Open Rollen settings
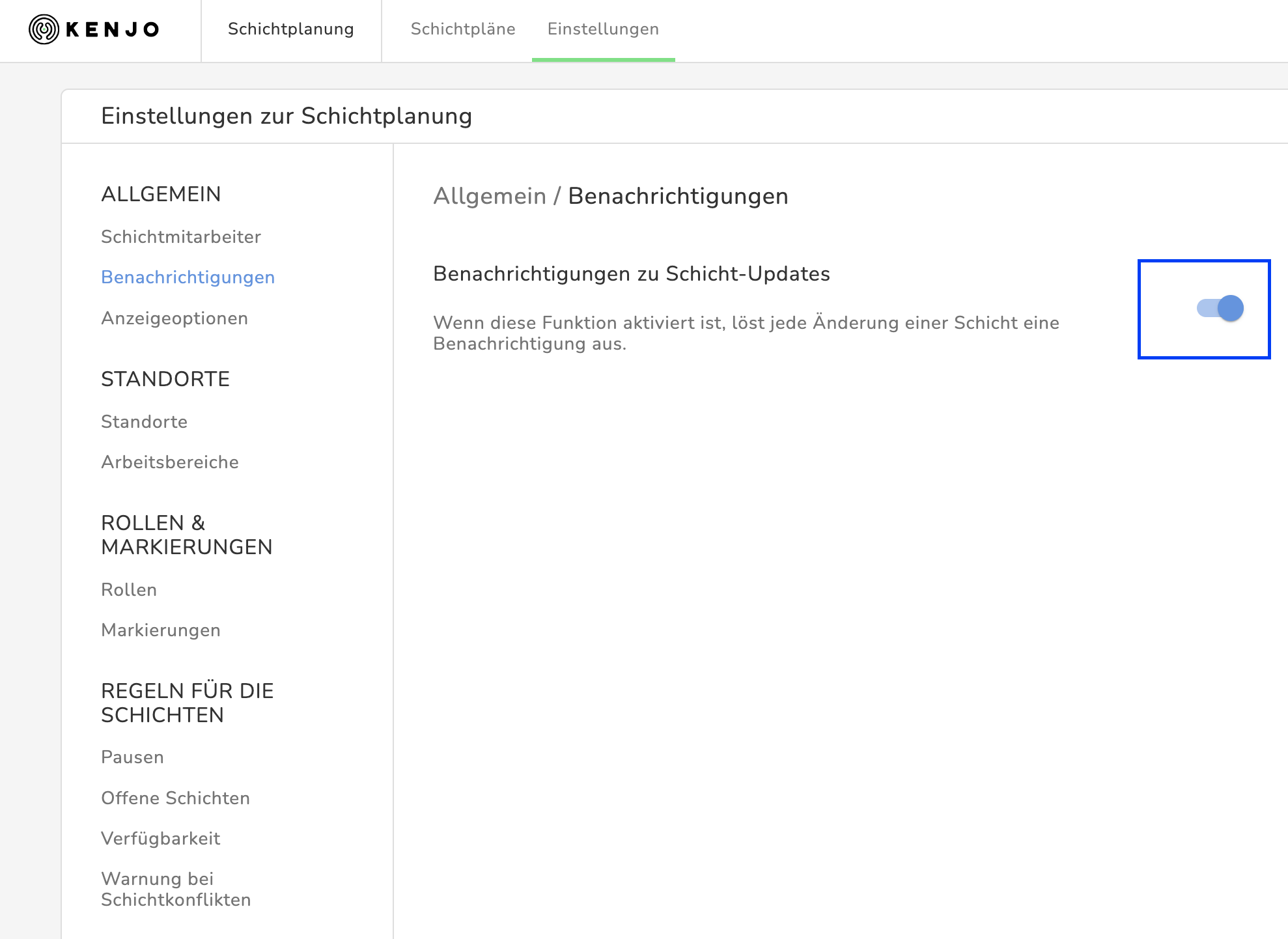The image size is (1288, 939). pos(128,590)
